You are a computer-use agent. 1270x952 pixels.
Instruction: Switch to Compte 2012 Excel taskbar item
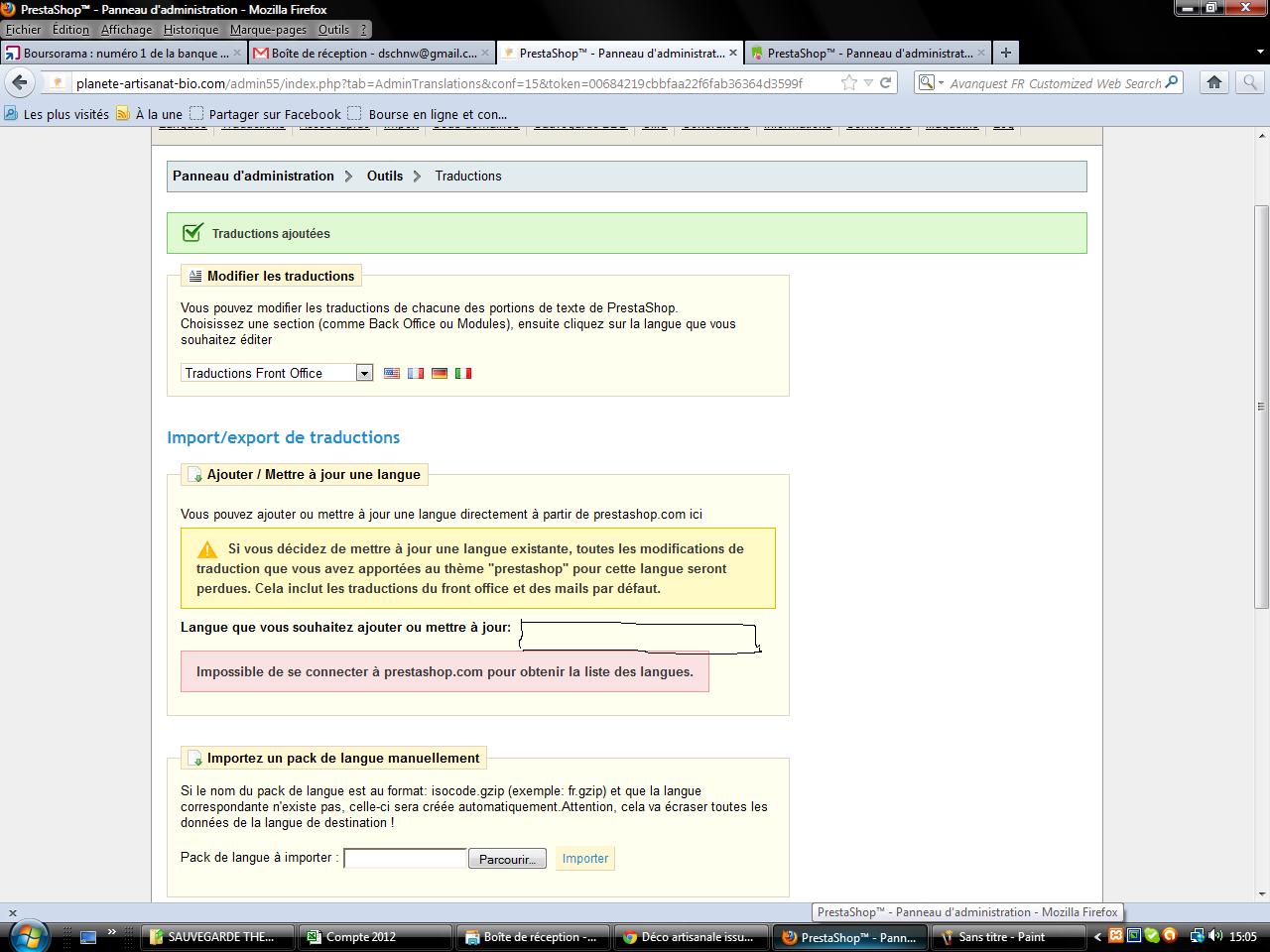375,936
